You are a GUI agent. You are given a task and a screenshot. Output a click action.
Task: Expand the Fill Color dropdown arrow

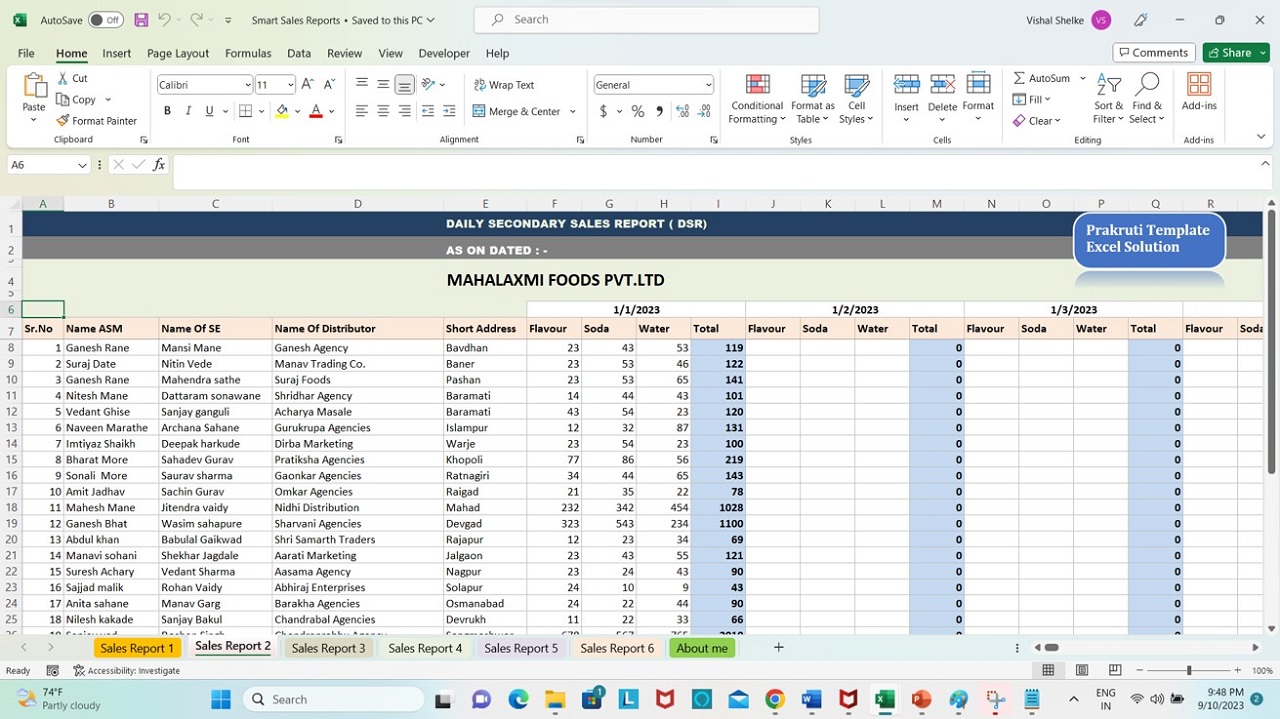[x=295, y=111]
